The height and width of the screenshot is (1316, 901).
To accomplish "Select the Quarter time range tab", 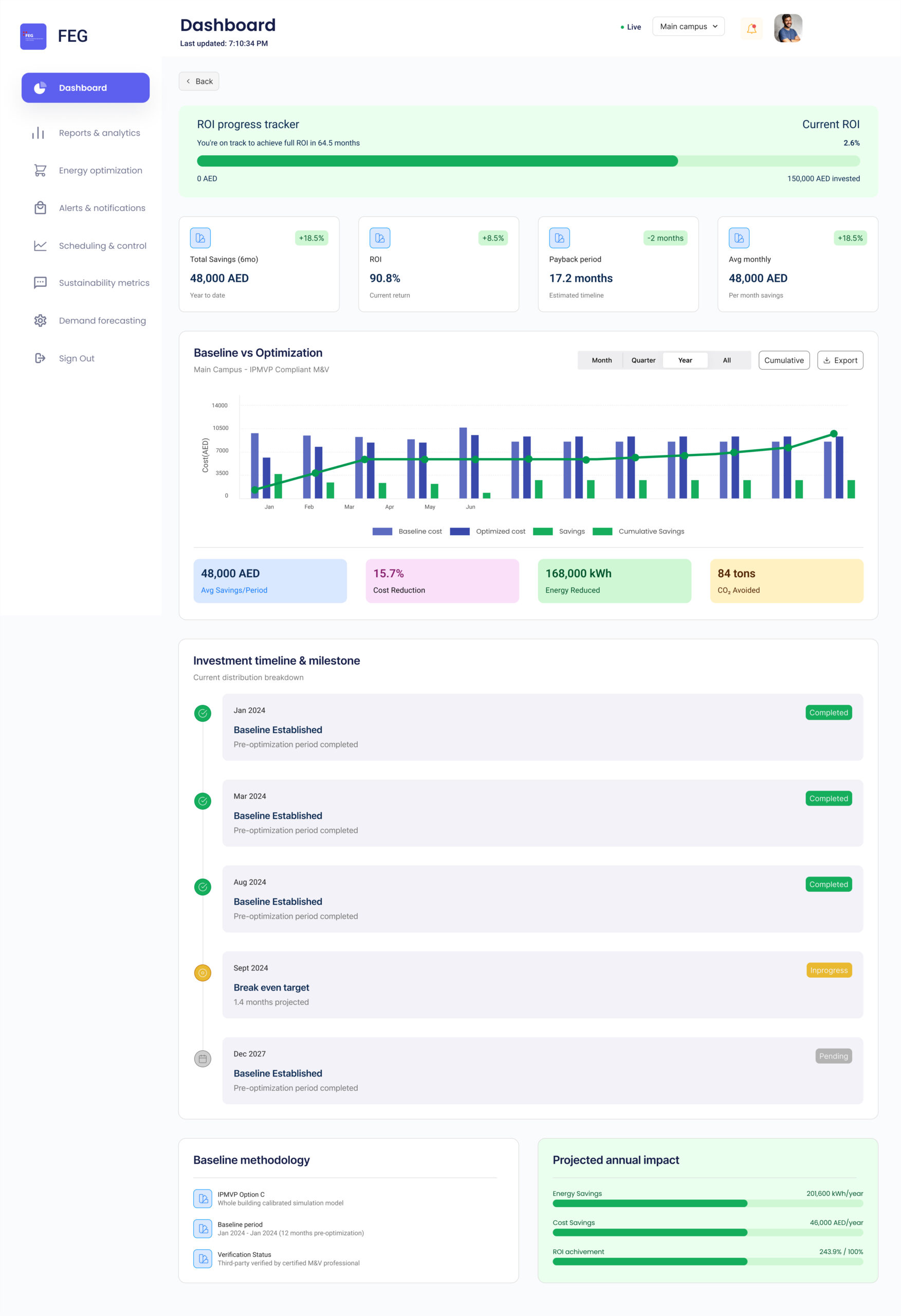I will 643,361.
